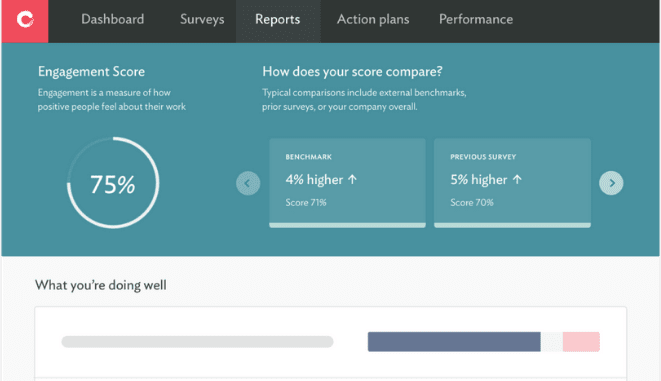Click the upward arrow beside 4% higher
Screen dimensions: 661x381
[352, 180]
